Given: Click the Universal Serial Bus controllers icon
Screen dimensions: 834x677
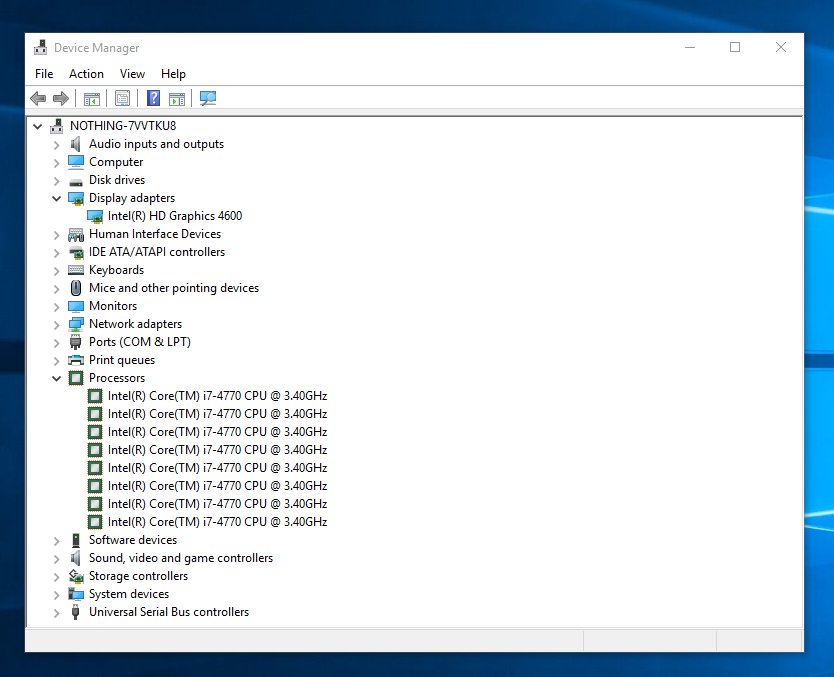Looking at the screenshot, I should [75, 611].
